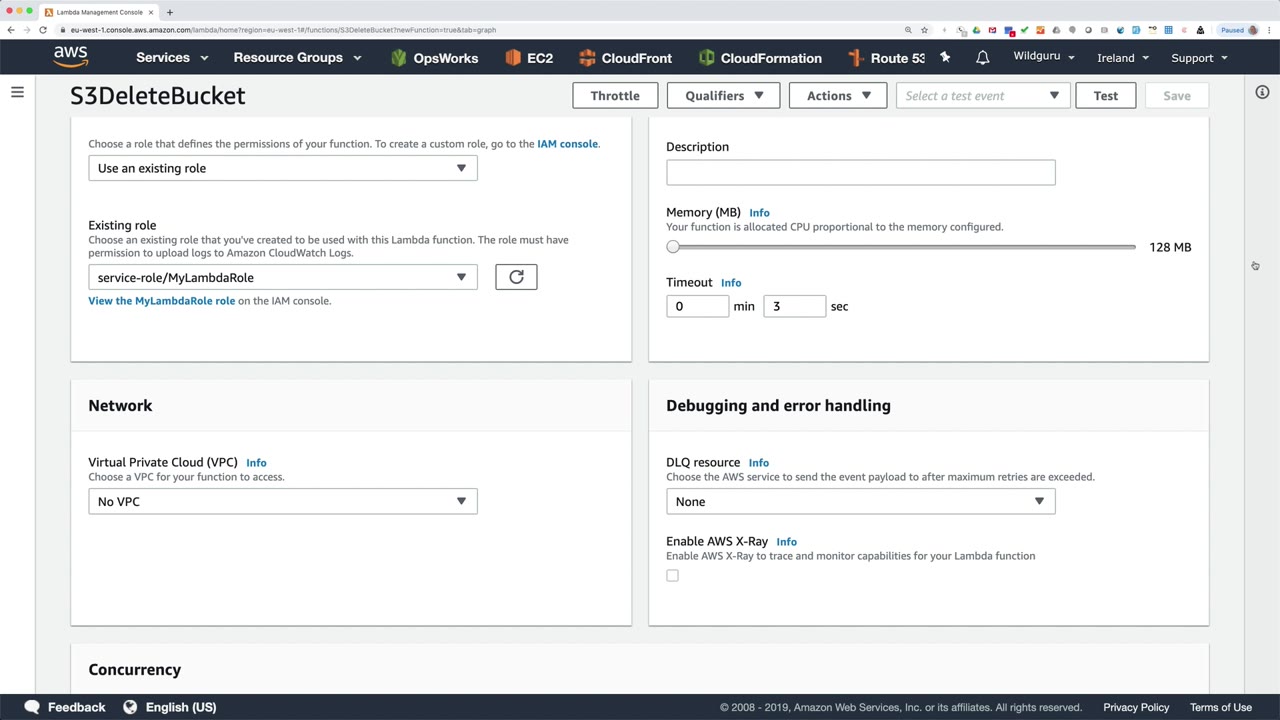Image resolution: width=1280 pixels, height=720 pixels.
Task: Click the Info link next to Memory (MB)
Action: pyautogui.click(x=759, y=213)
